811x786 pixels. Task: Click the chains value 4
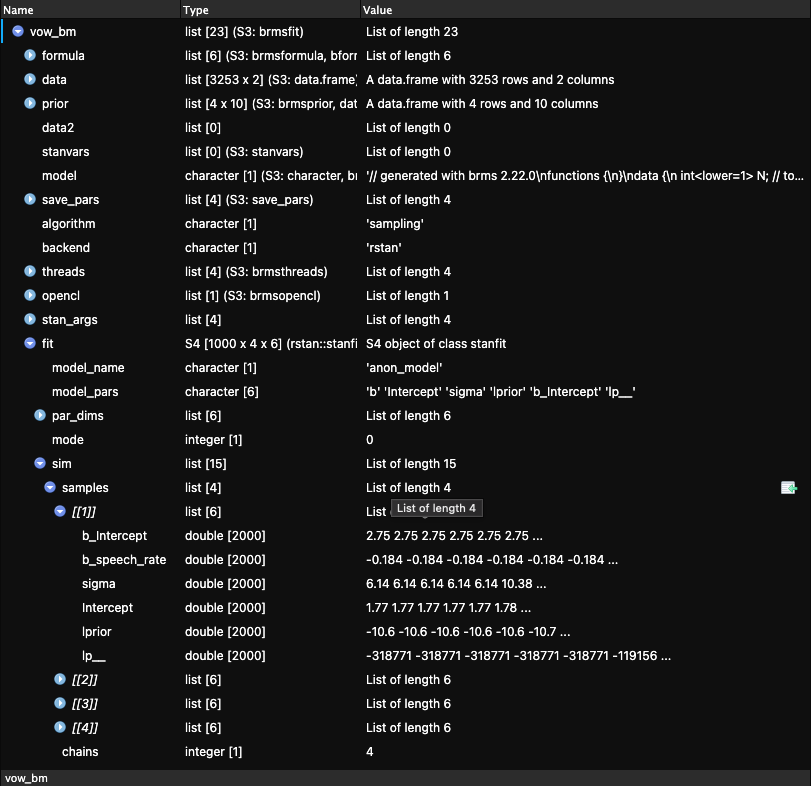coord(369,751)
